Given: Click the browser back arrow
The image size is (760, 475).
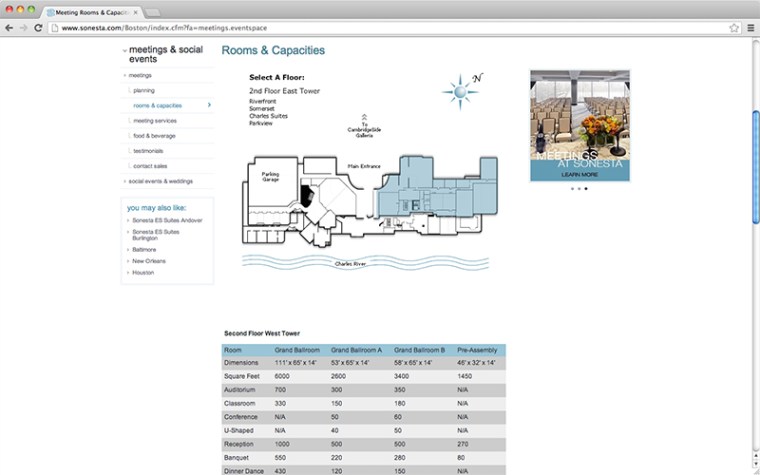Looking at the screenshot, I should click(x=9, y=28).
